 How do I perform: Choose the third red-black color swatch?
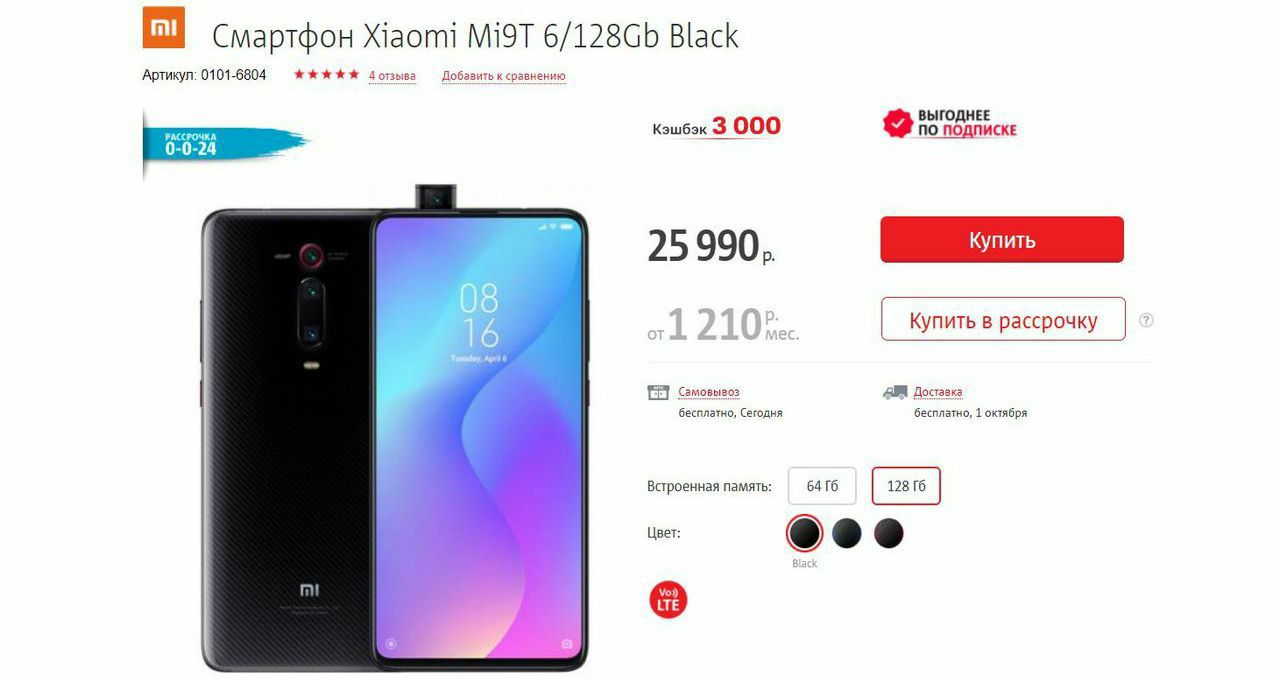click(x=889, y=533)
